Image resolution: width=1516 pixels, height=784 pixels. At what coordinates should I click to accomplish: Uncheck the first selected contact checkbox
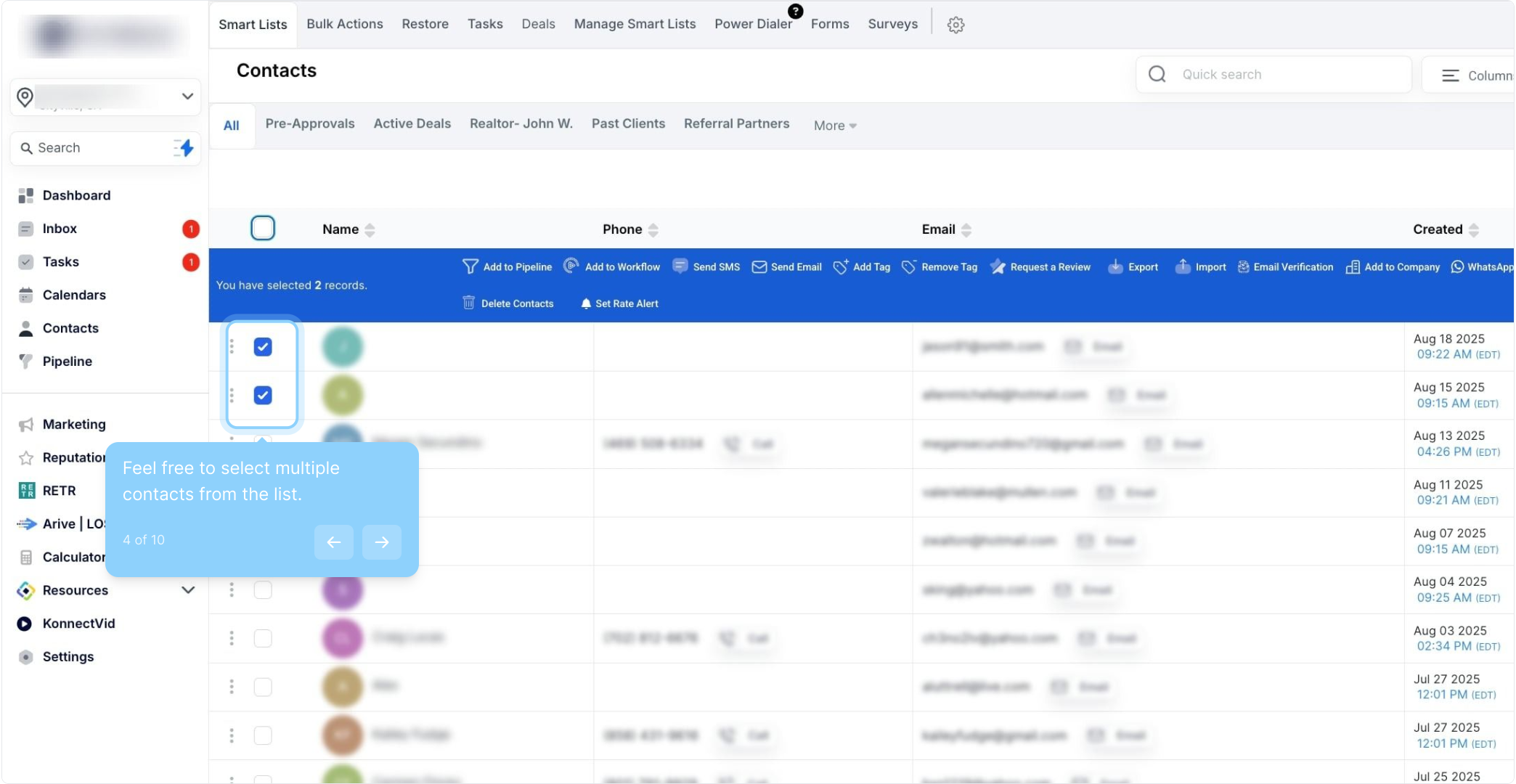click(x=263, y=347)
